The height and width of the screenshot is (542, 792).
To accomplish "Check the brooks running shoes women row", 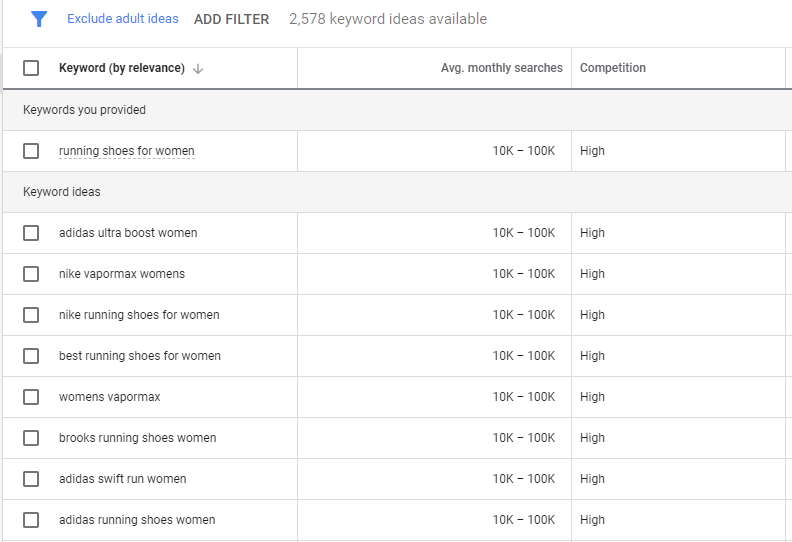I will tap(31, 437).
